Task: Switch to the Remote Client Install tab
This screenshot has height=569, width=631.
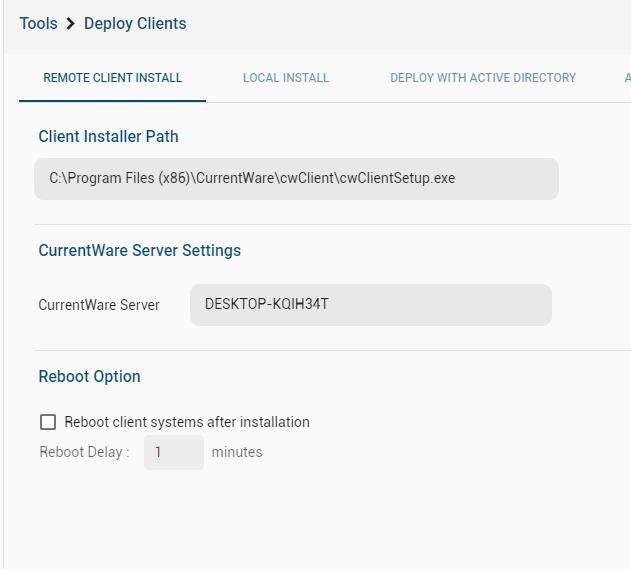Action: point(112,78)
